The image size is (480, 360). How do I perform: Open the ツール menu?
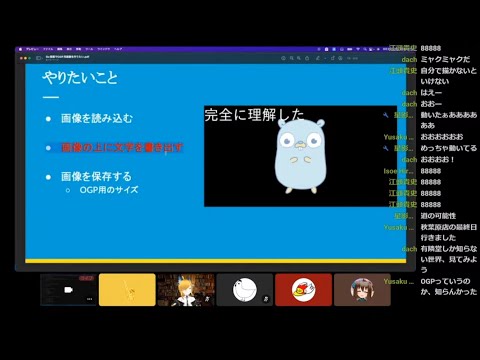coord(89,49)
